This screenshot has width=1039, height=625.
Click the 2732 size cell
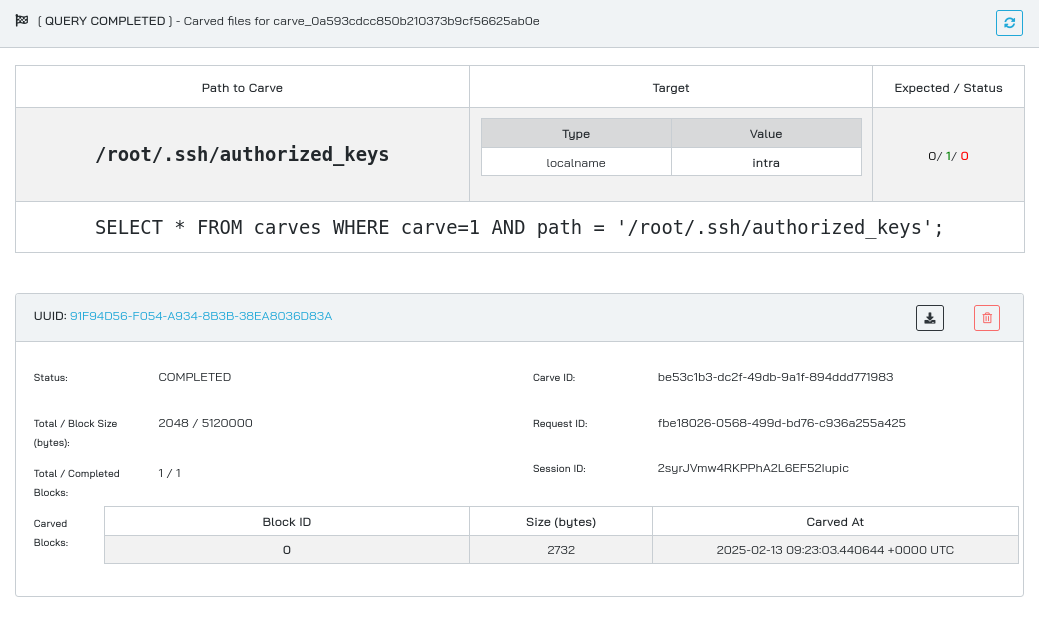tap(561, 550)
